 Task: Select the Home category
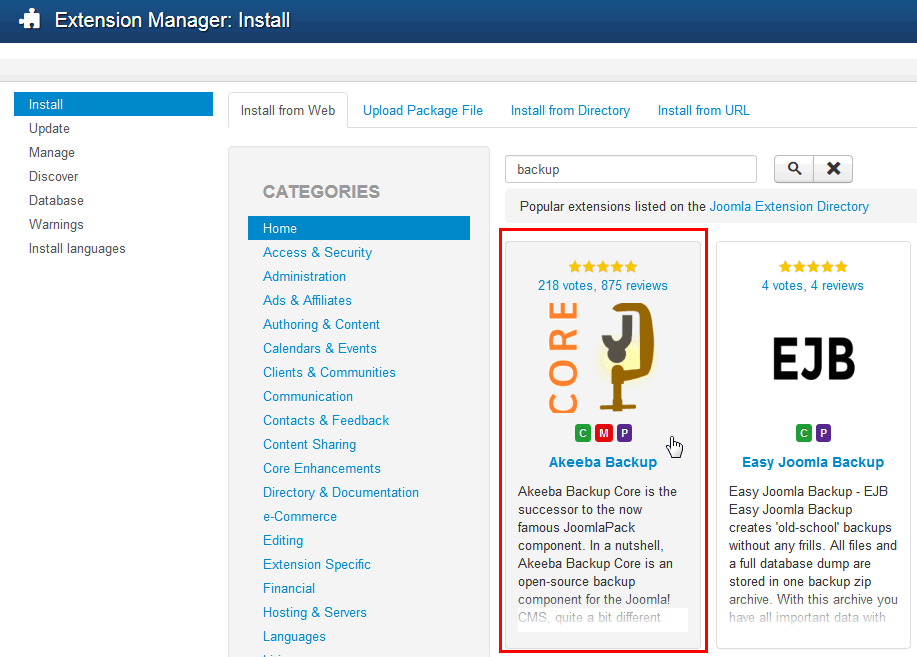tap(359, 228)
